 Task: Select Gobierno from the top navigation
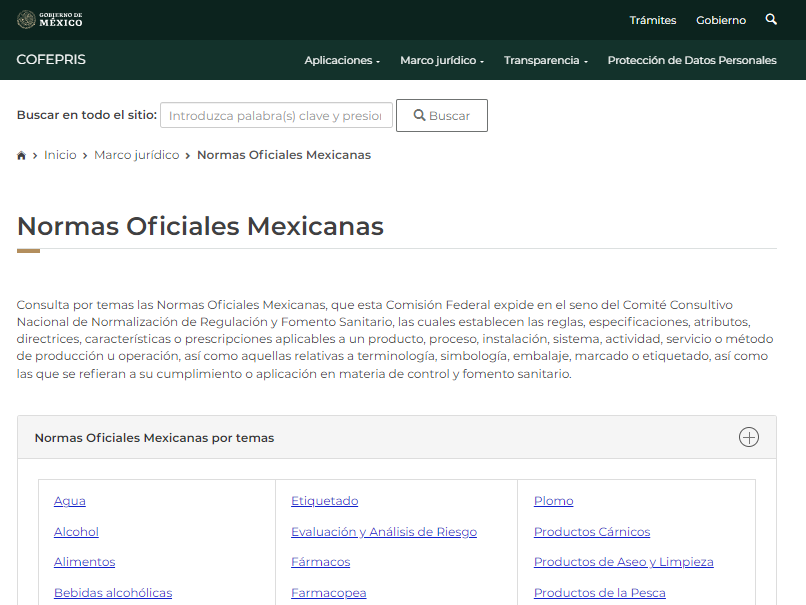click(x=720, y=20)
